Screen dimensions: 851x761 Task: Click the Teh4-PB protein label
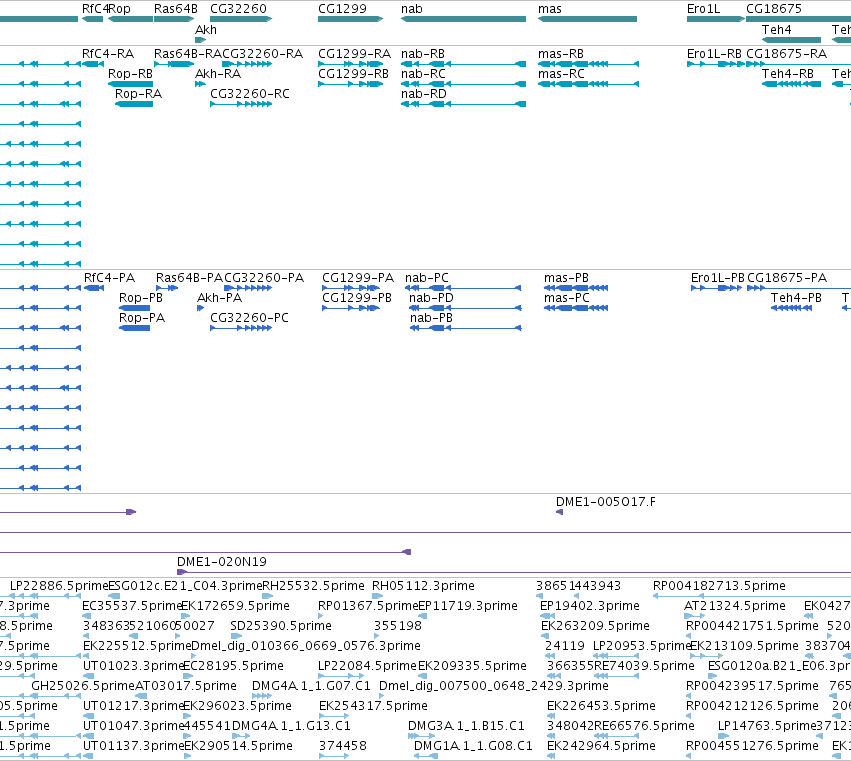pyautogui.click(x=796, y=298)
